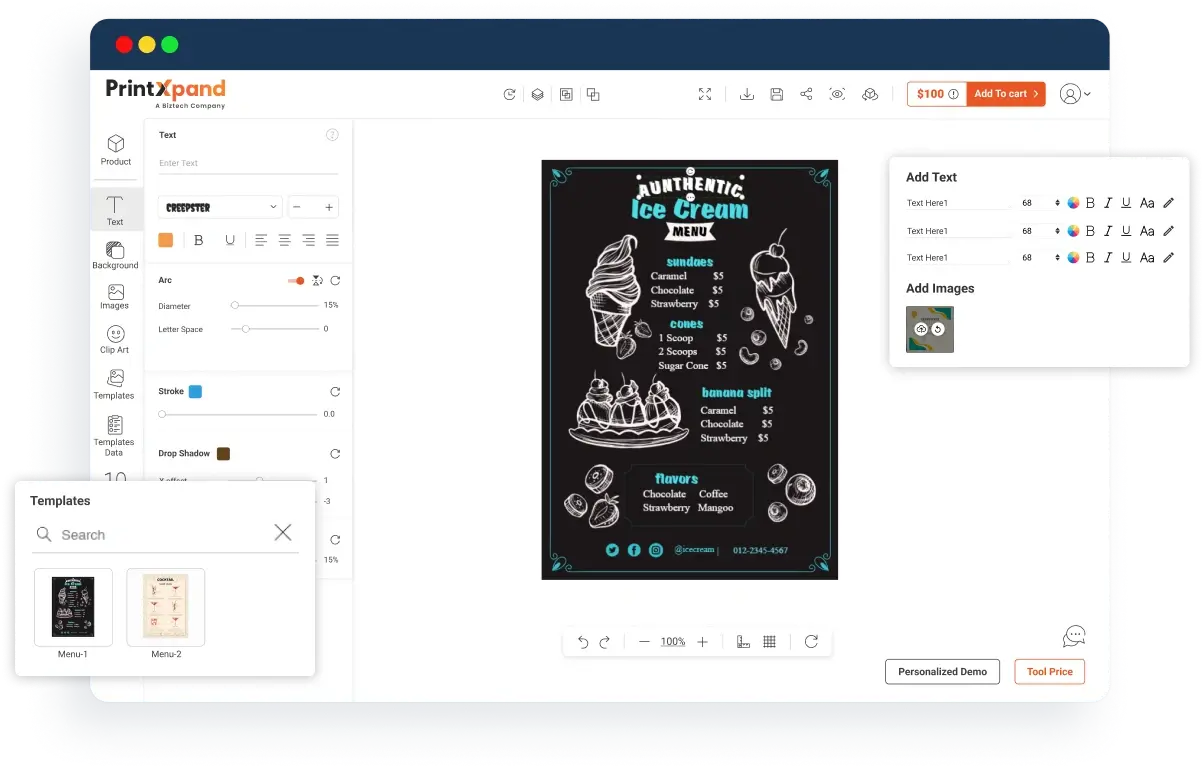
Task: Center align text in Text panel
Action: click(x=285, y=240)
